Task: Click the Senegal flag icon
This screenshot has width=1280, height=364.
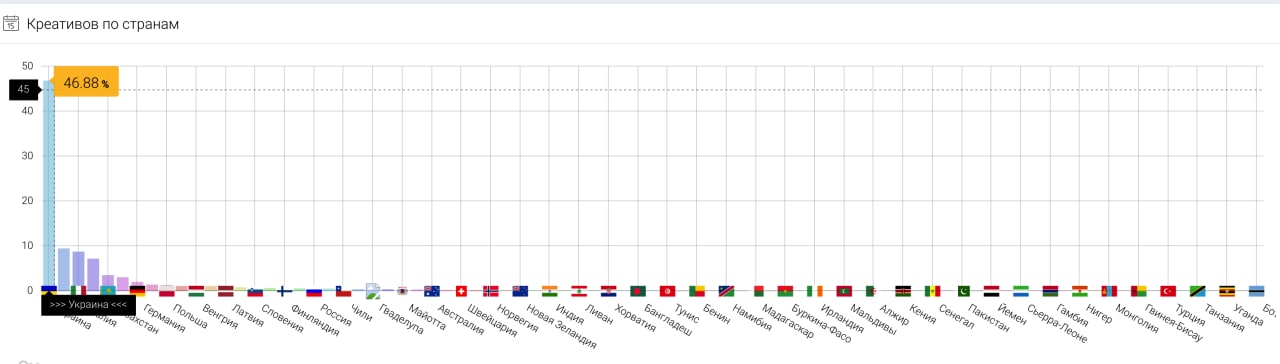Action: coord(932,291)
